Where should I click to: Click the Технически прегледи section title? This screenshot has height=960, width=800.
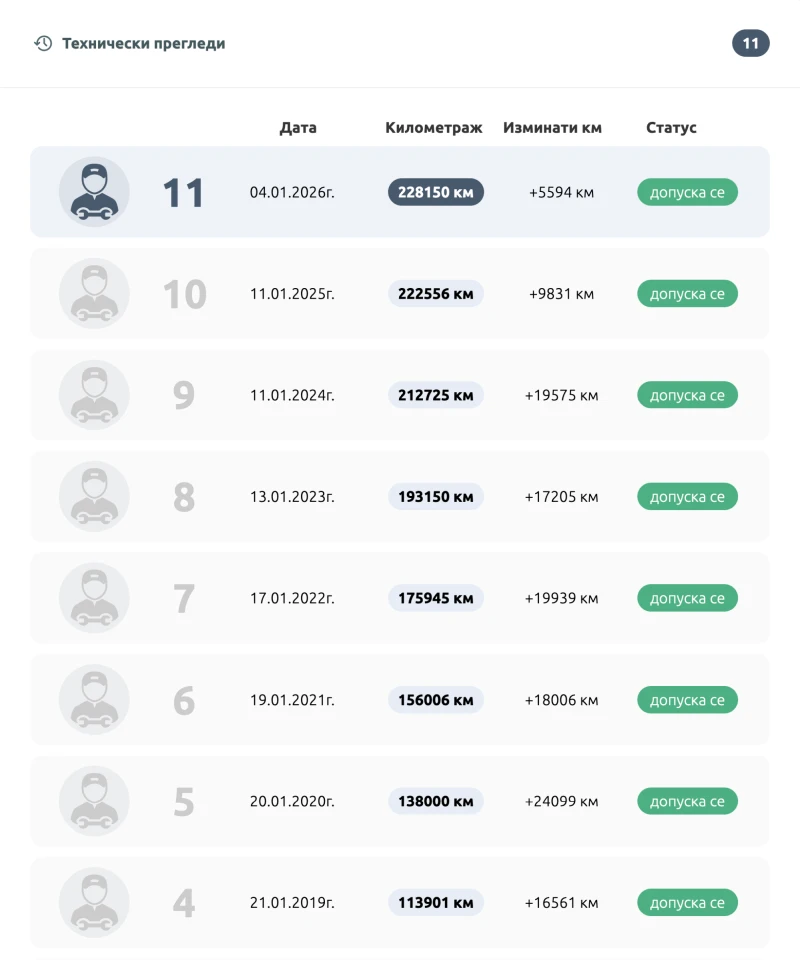click(144, 44)
